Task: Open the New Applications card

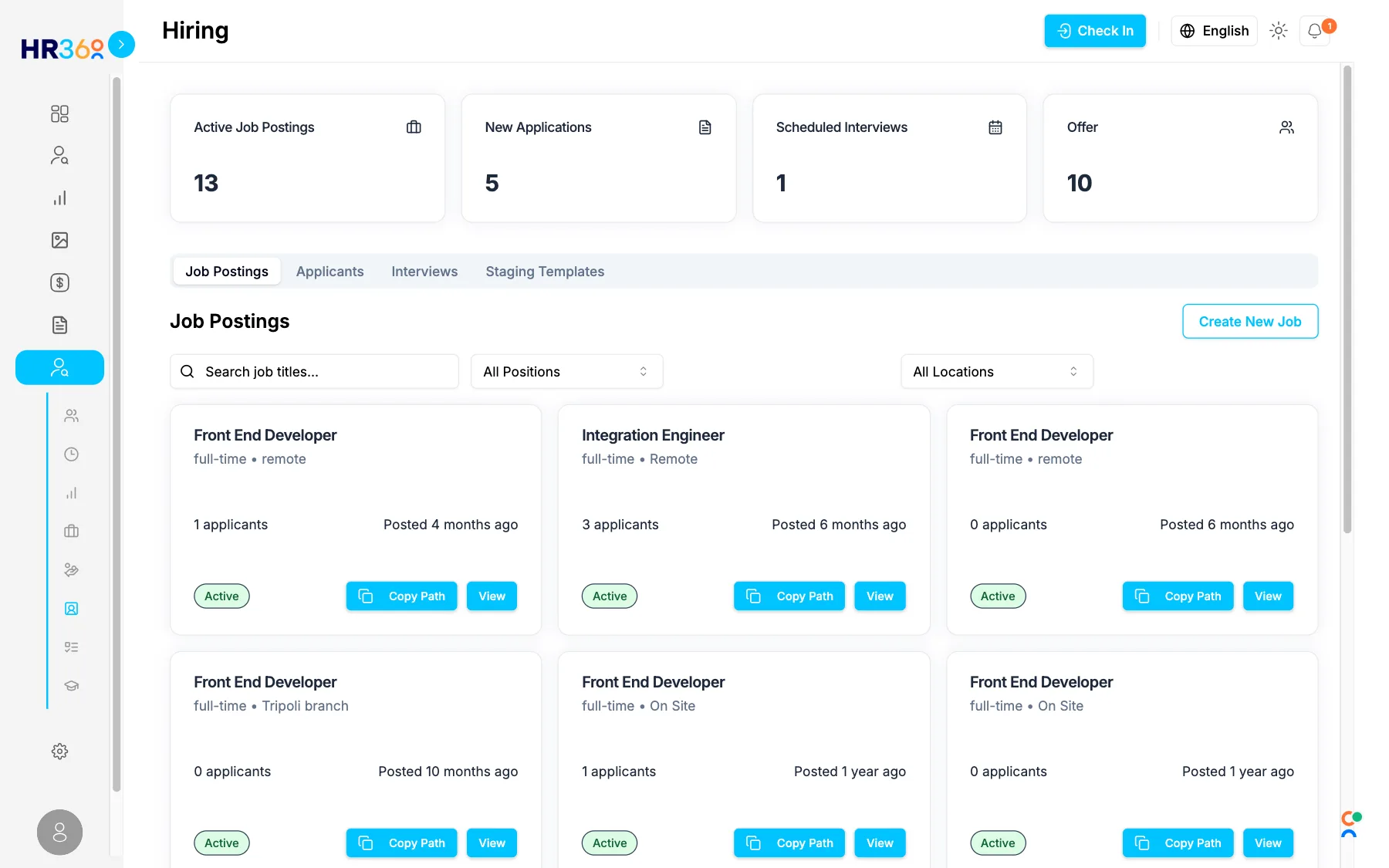Action: tap(599, 158)
